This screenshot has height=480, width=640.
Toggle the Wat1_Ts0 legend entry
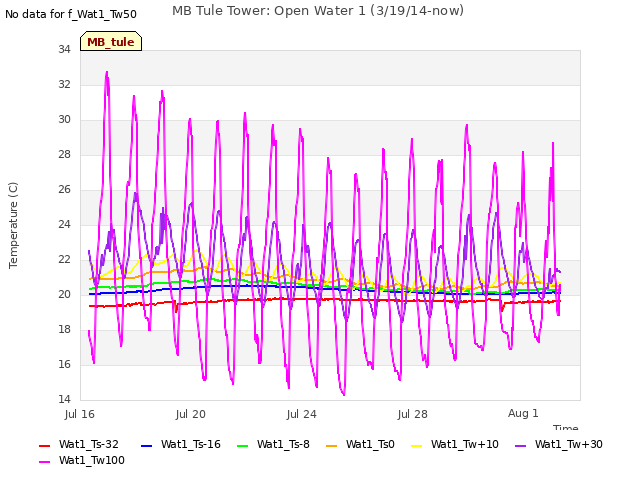point(360,444)
